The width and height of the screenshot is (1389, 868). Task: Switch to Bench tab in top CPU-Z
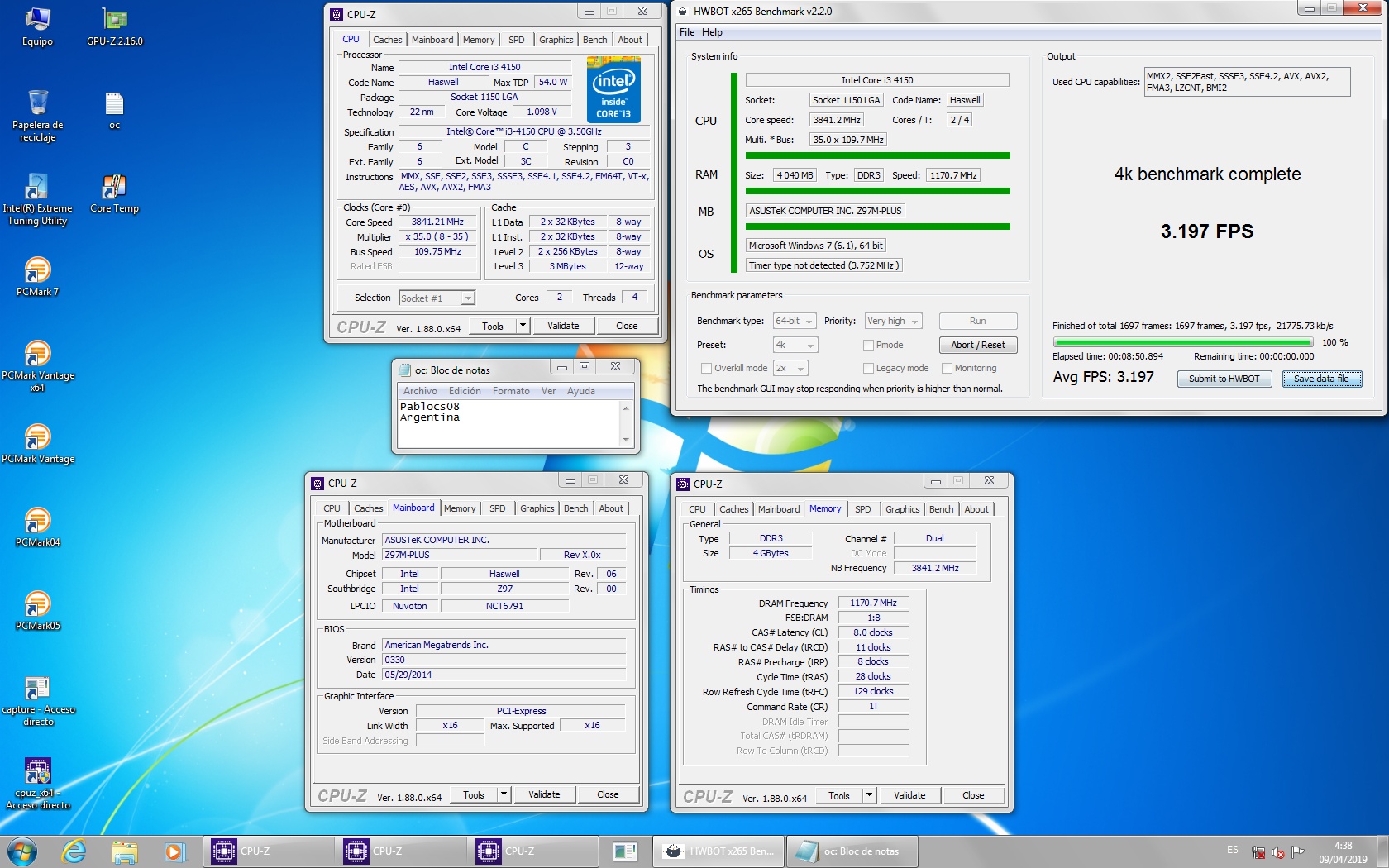coord(594,40)
